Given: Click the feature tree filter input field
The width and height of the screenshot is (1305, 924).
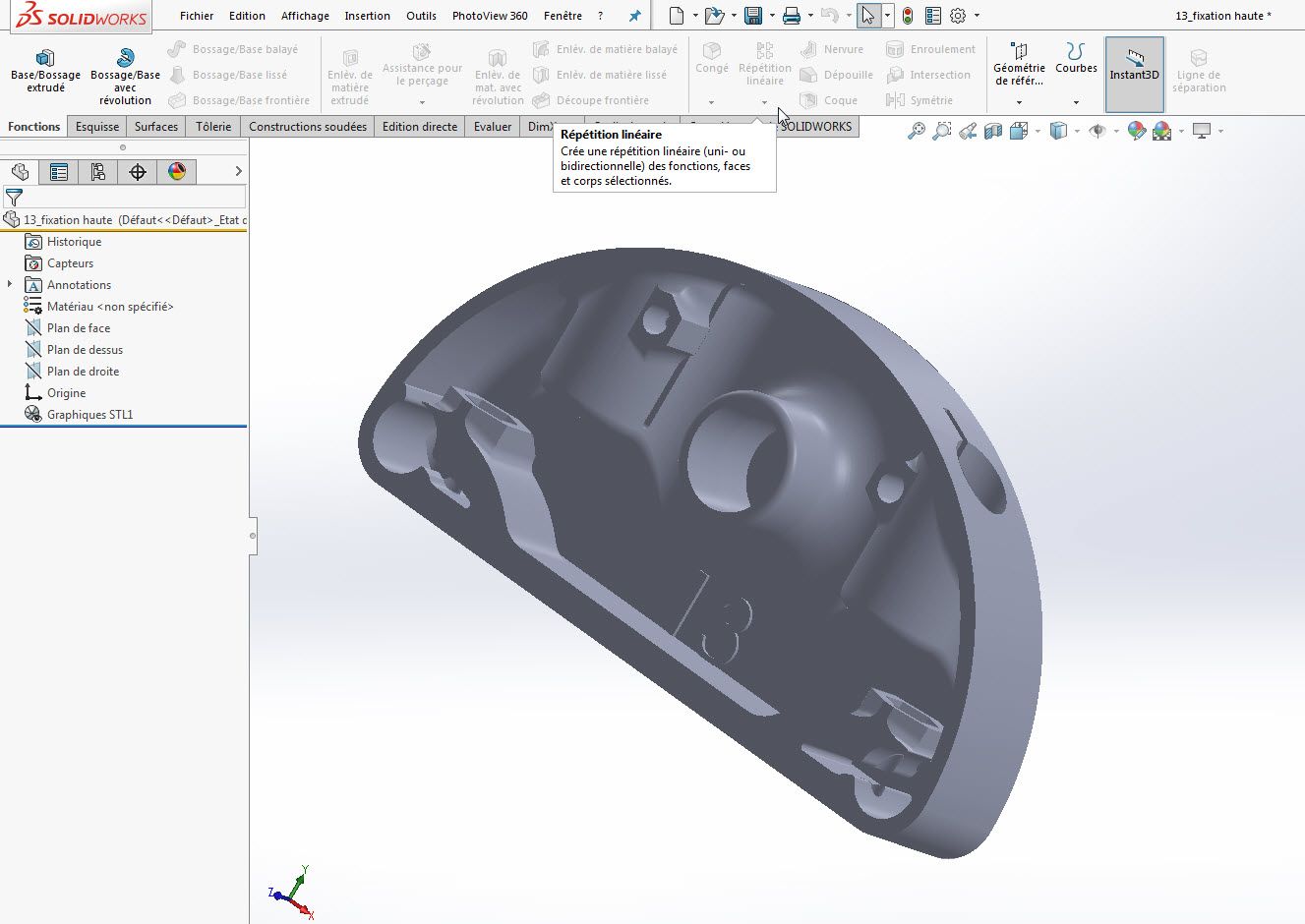Looking at the screenshot, I should [x=133, y=198].
